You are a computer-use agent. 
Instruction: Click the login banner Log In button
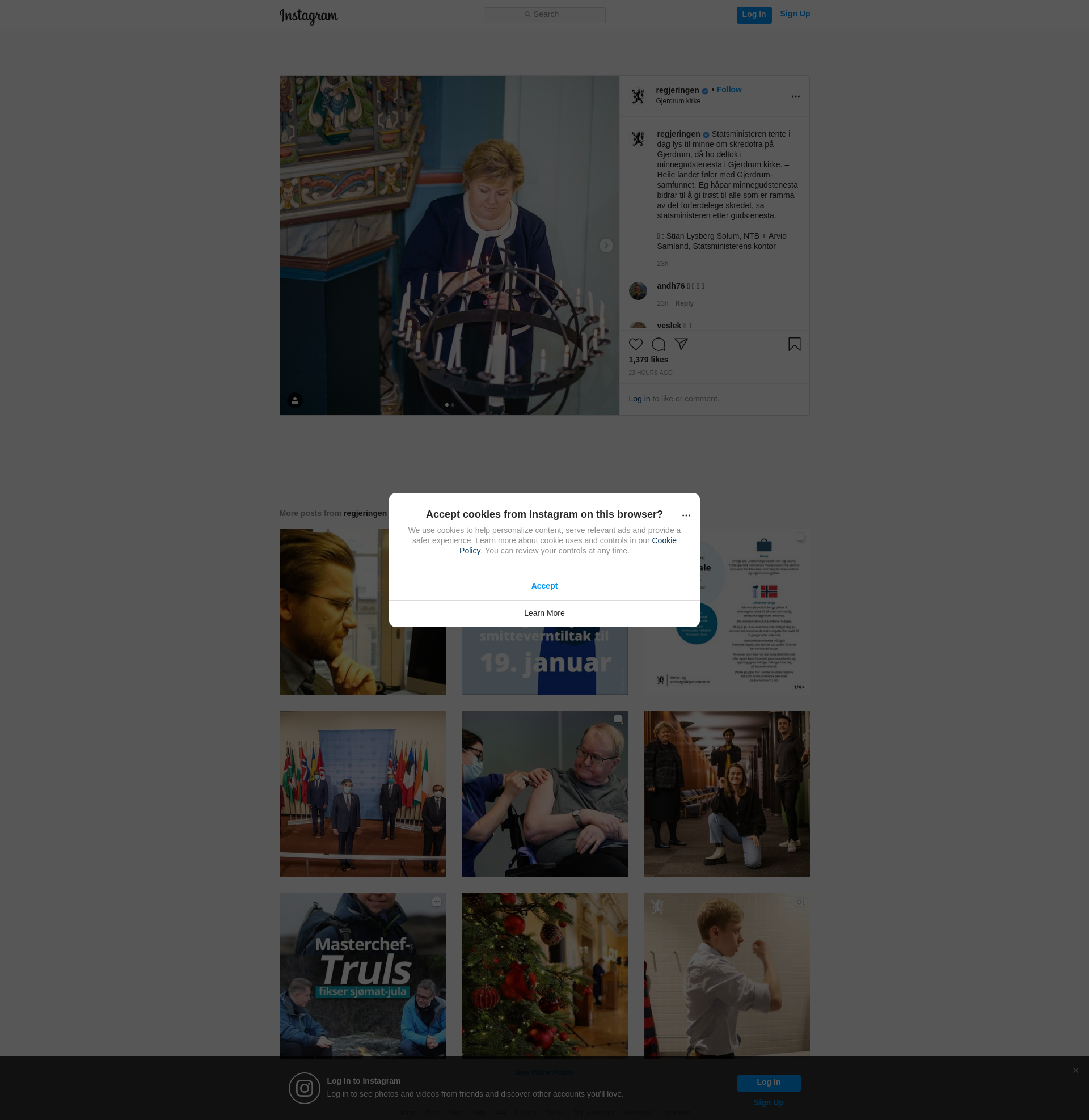pos(768,1083)
